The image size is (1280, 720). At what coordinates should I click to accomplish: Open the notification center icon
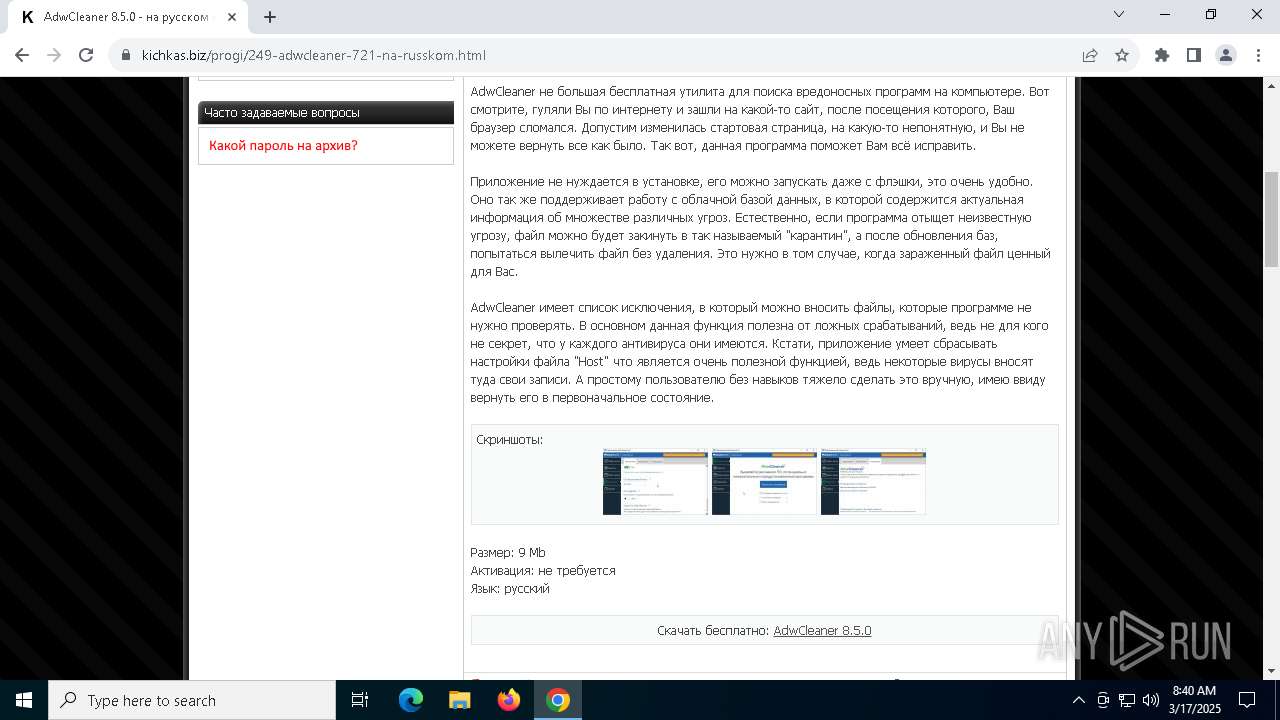coord(1247,700)
